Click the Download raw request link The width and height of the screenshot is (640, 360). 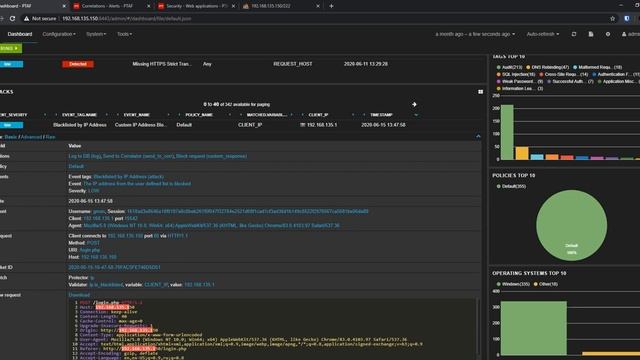click(x=79, y=295)
